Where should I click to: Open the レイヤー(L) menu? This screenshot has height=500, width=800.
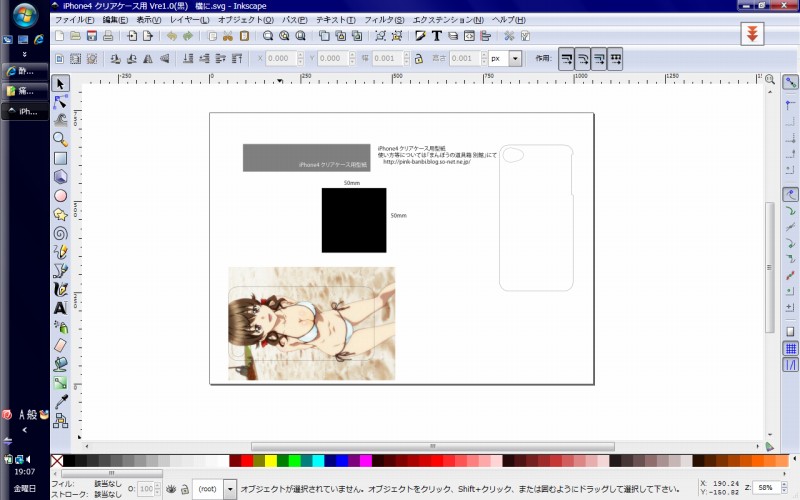click(189, 20)
